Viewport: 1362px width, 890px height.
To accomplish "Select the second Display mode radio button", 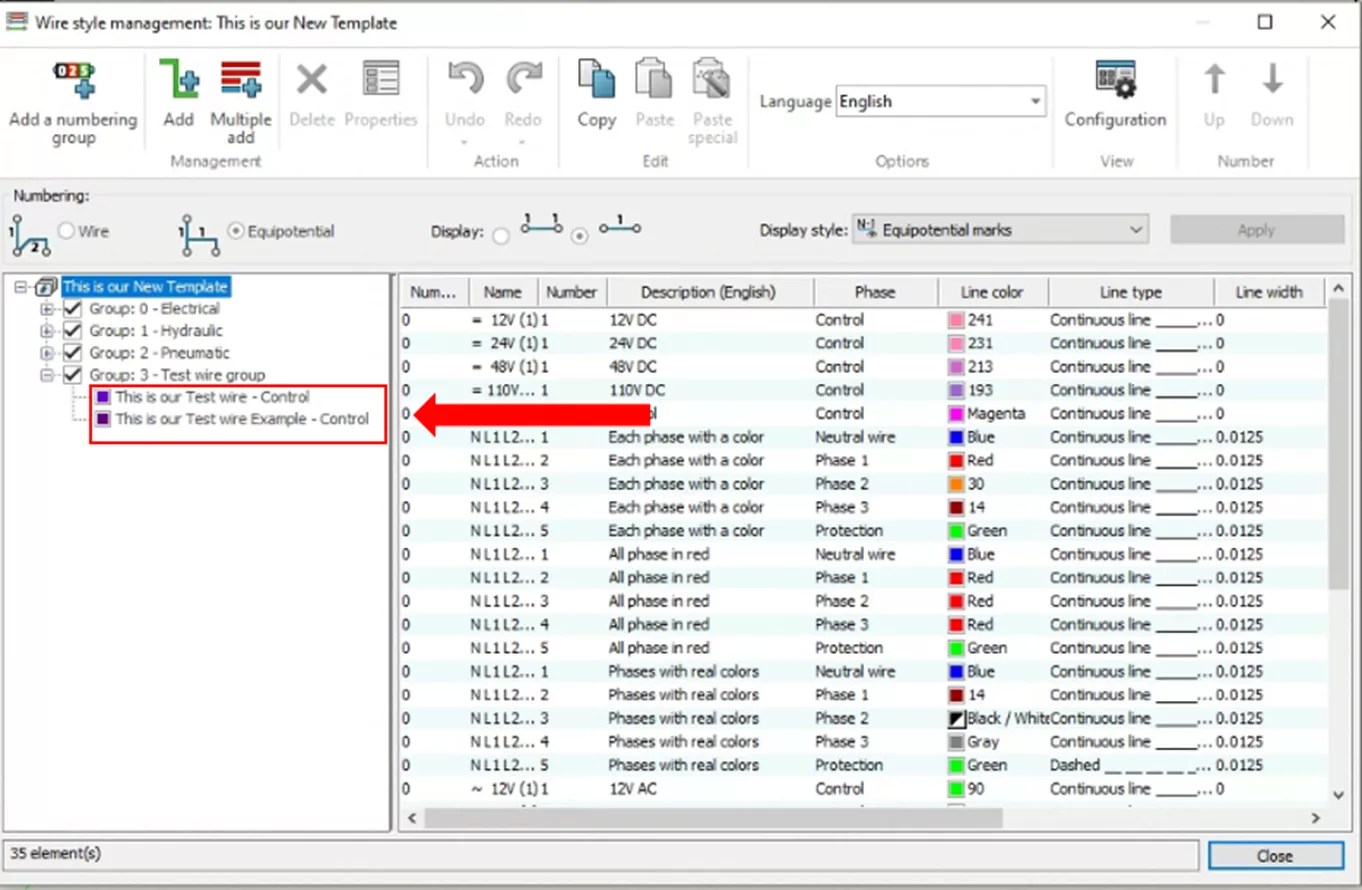I will [x=579, y=235].
